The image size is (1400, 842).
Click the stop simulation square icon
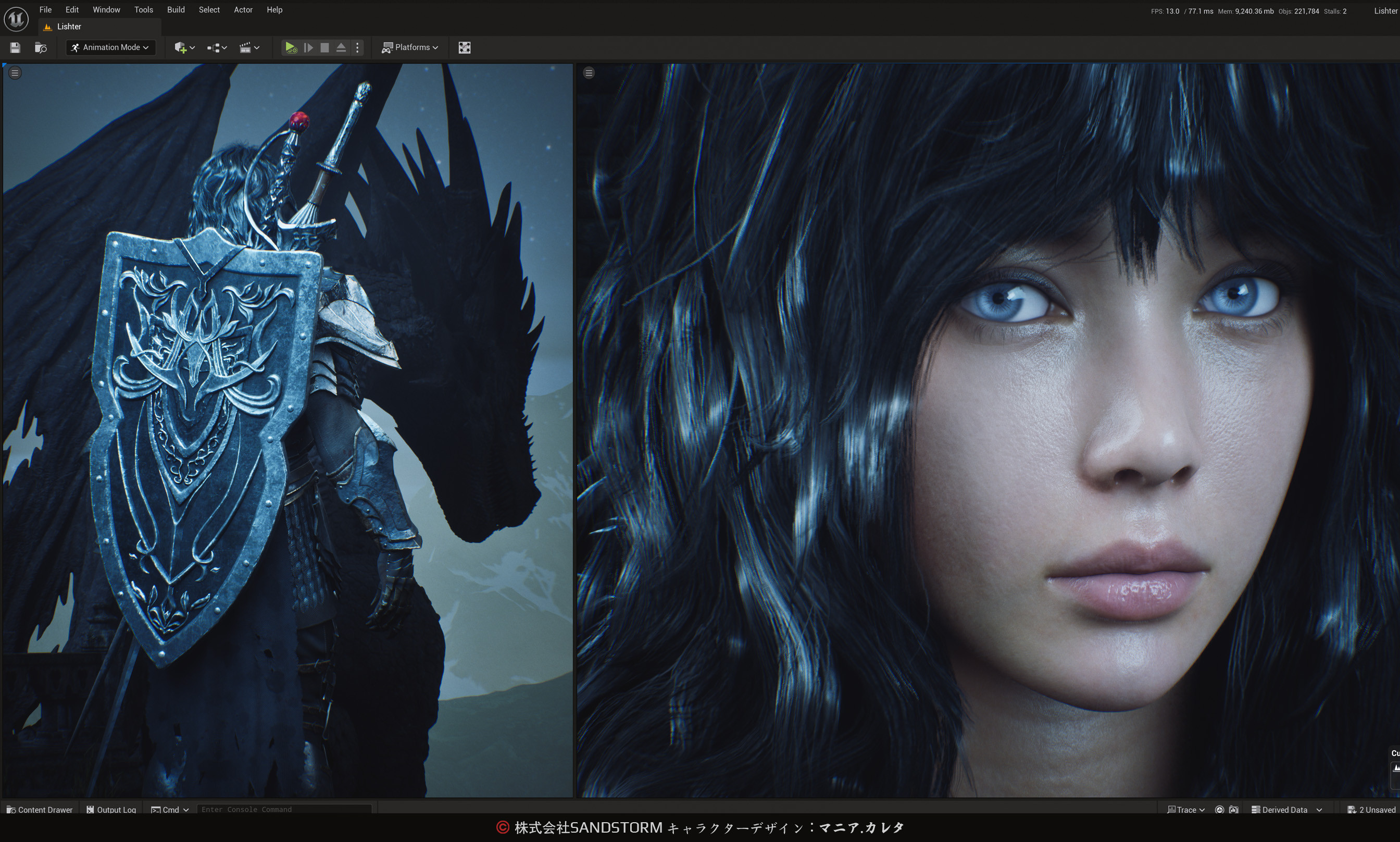[324, 47]
